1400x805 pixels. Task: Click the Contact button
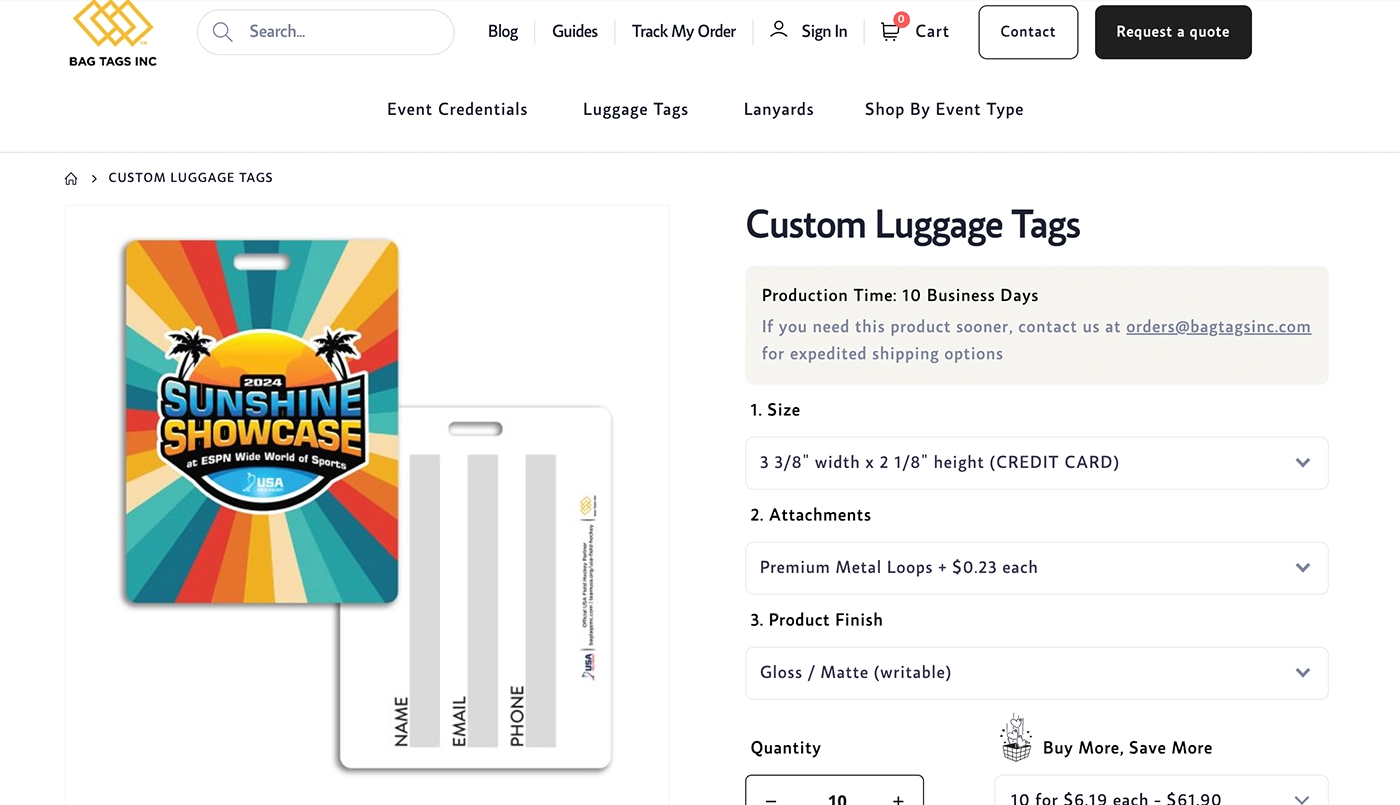point(1028,32)
